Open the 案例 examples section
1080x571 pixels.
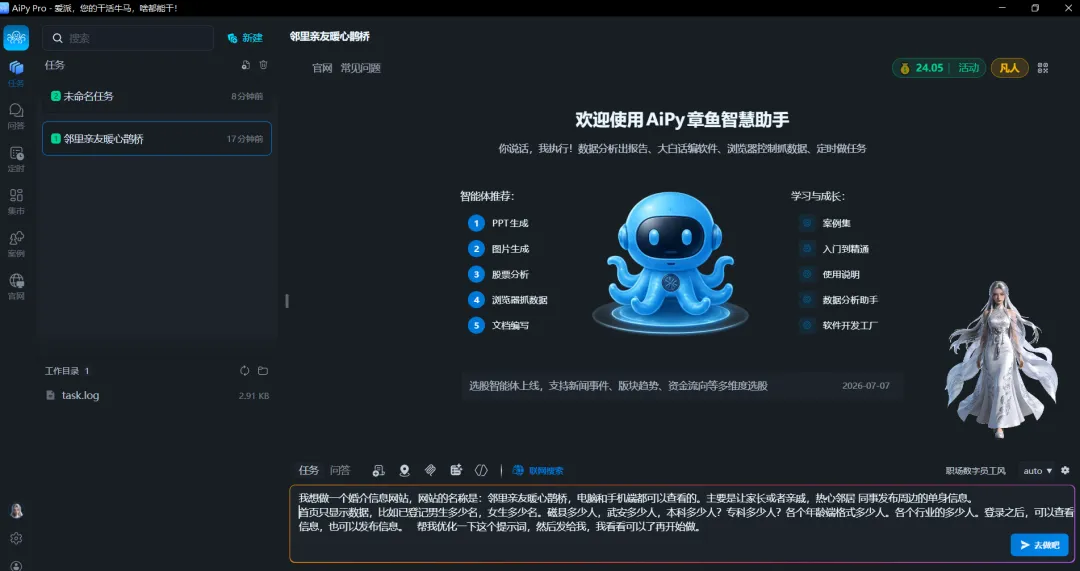pyautogui.click(x=16, y=244)
